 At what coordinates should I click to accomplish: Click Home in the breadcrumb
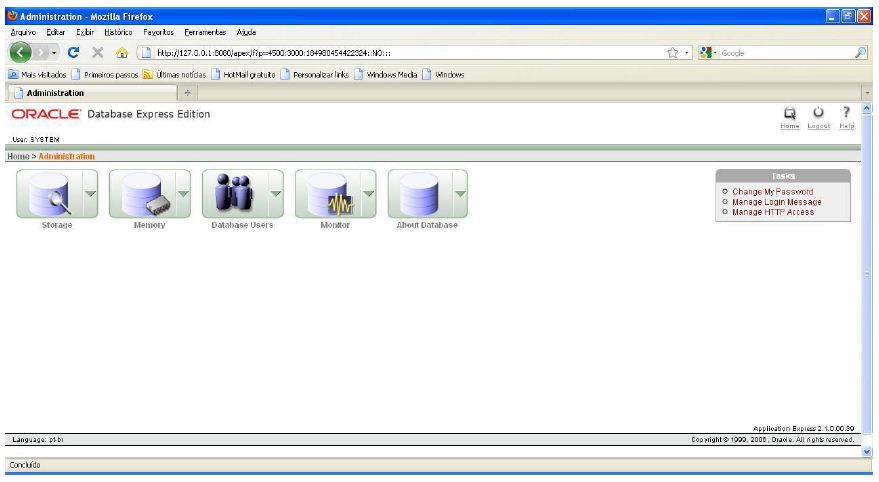(18, 156)
